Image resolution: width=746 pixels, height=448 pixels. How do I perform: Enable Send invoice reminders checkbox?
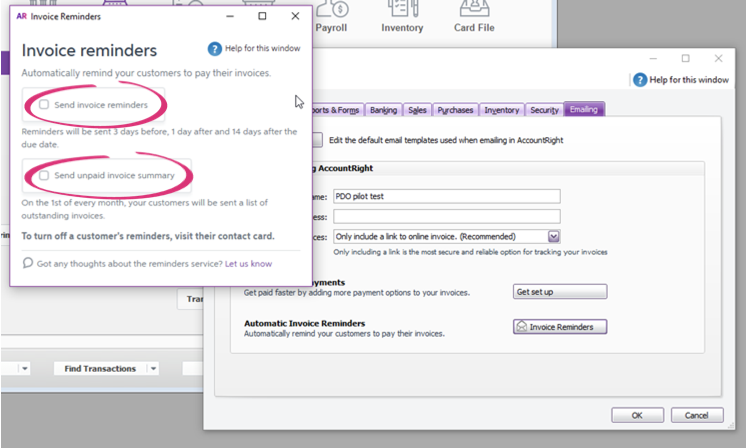(x=43, y=105)
